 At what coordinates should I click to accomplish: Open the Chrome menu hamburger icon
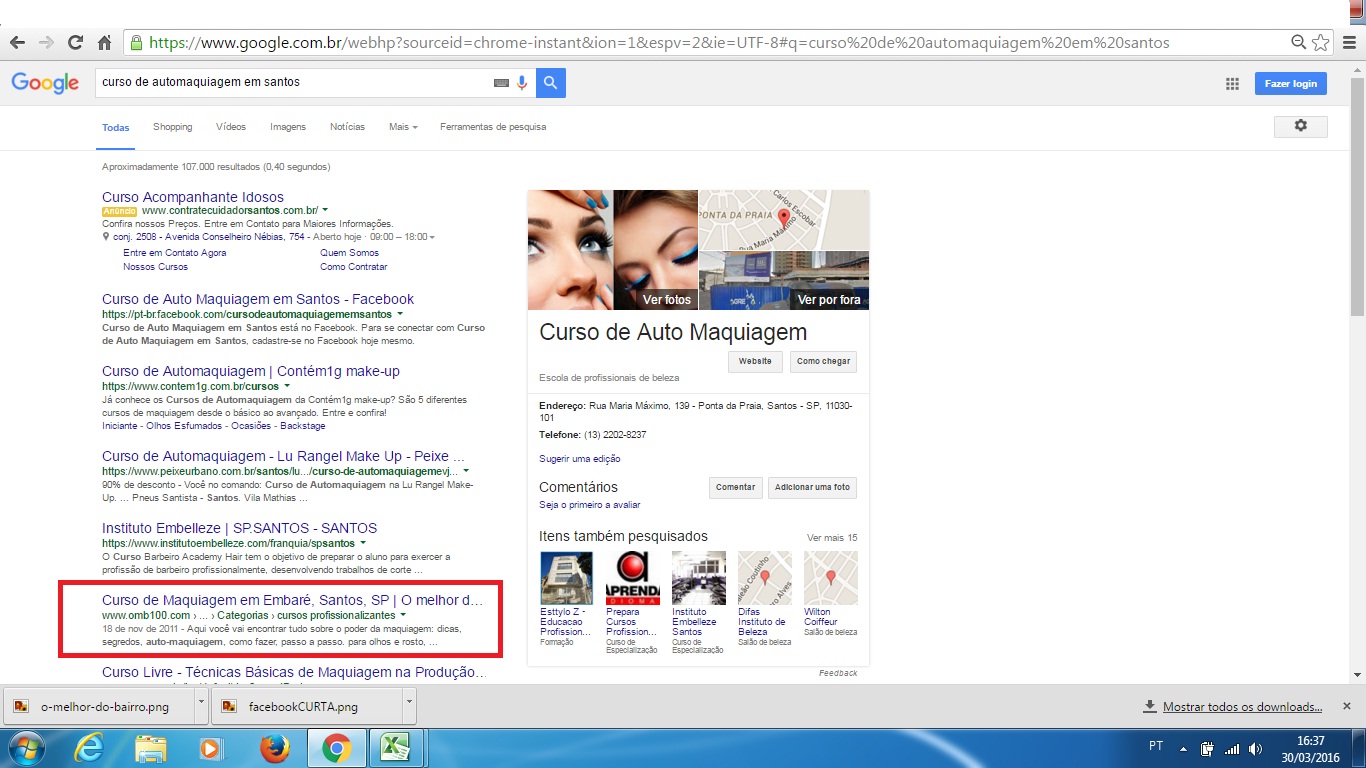coord(1349,43)
